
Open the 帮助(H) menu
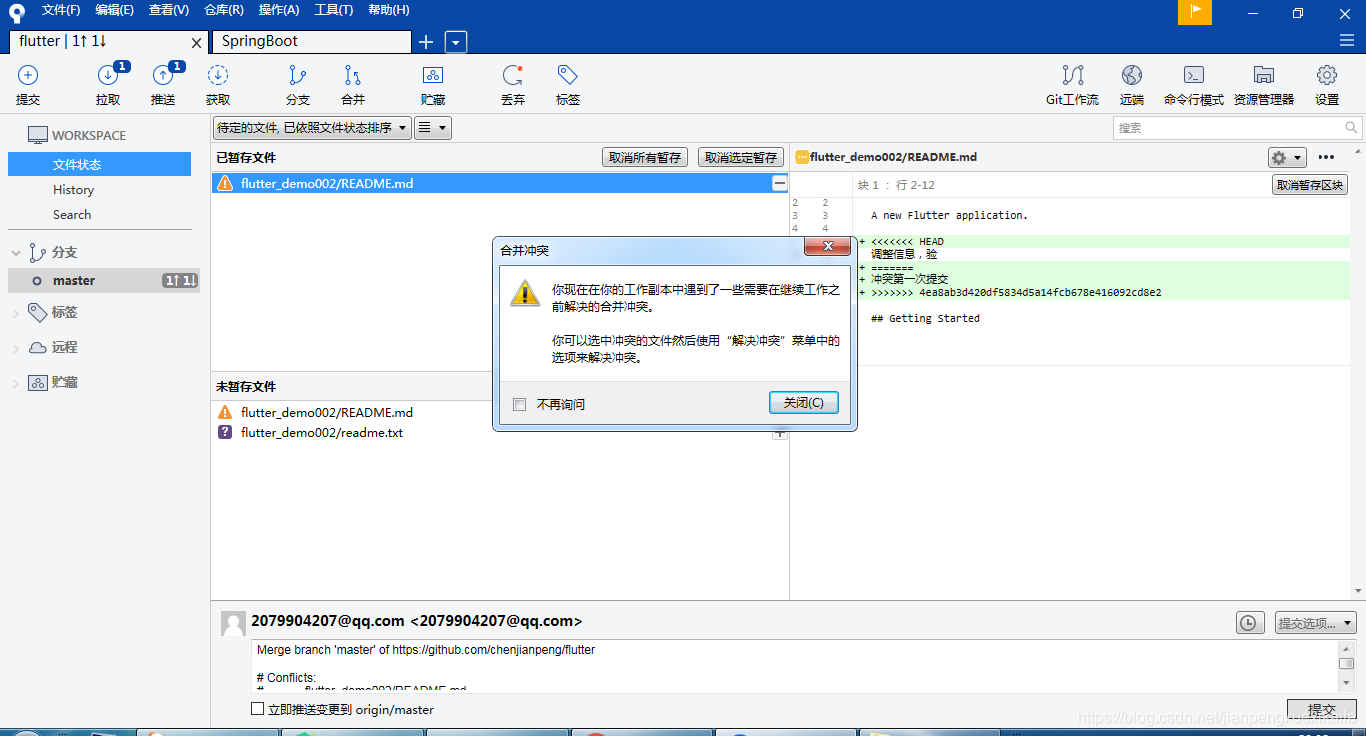pos(389,10)
